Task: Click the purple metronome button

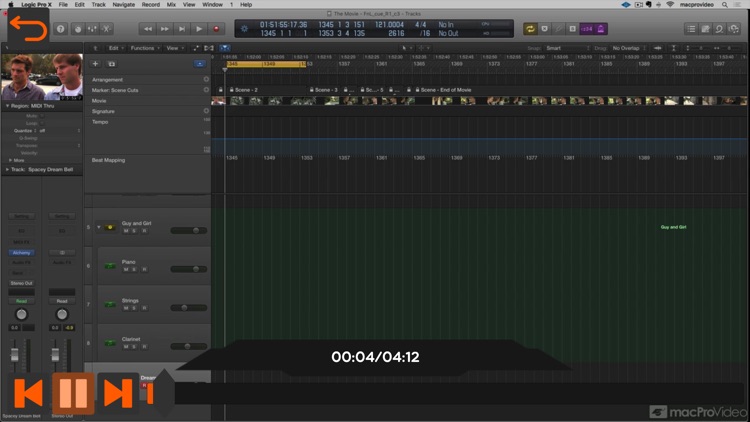Action: click(602, 29)
